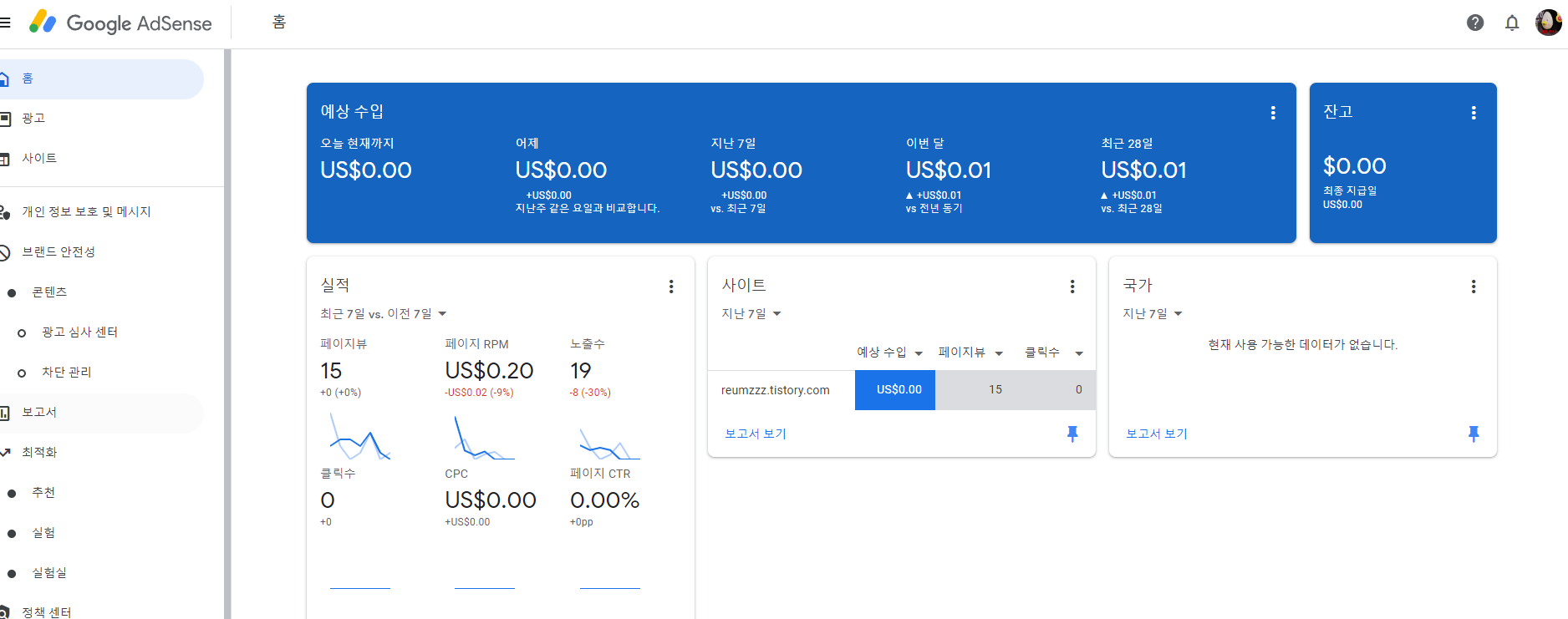The width and height of the screenshot is (1568, 619).
Task: Click the Google AdSense logo
Action: point(120,23)
